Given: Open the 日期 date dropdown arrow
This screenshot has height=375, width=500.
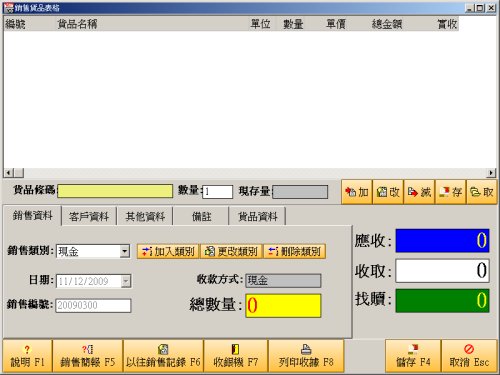Looking at the screenshot, I should [x=126, y=281].
